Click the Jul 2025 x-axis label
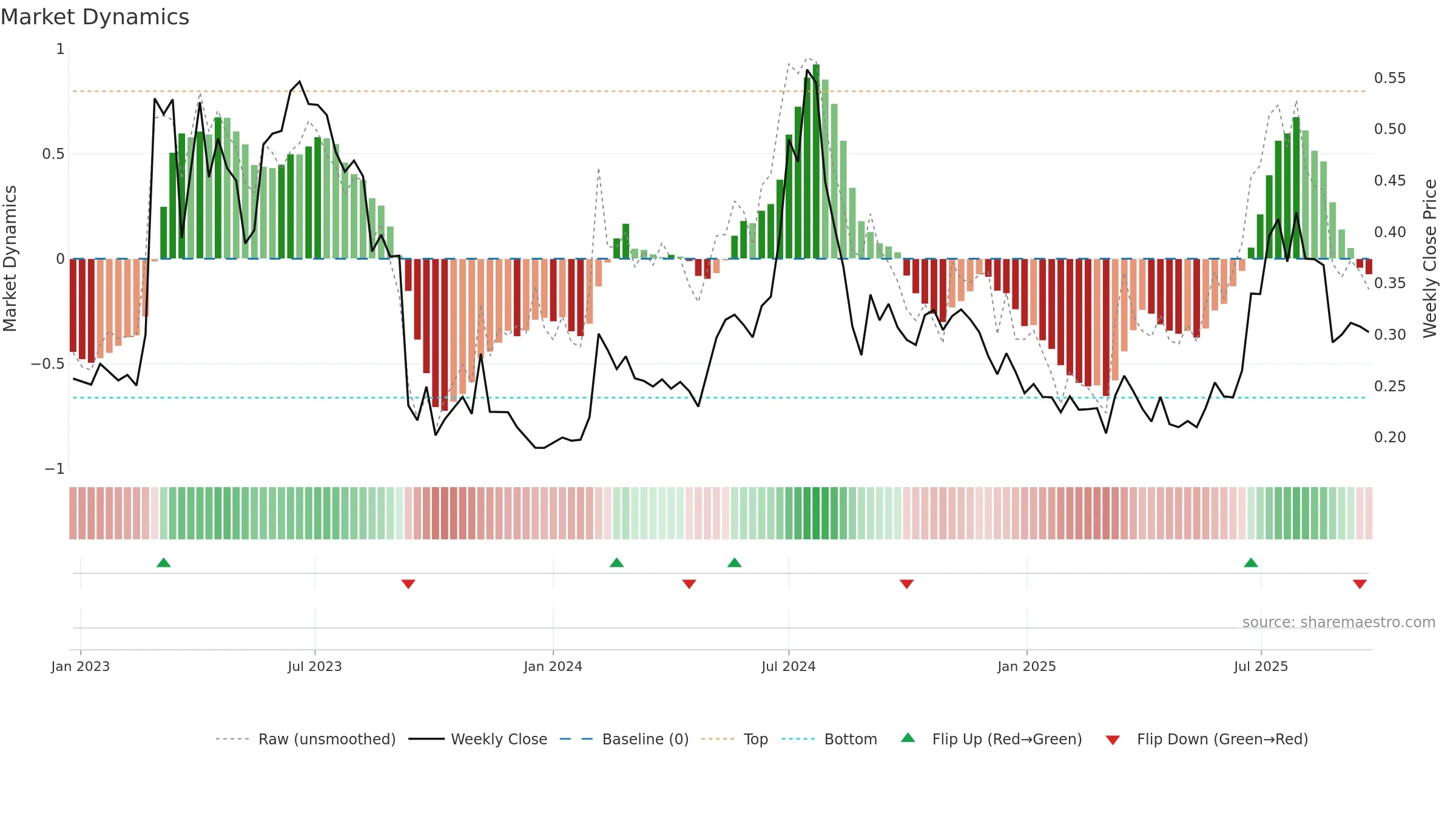Viewport: 1456px width, 819px height. pyautogui.click(x=1261, y=666)
